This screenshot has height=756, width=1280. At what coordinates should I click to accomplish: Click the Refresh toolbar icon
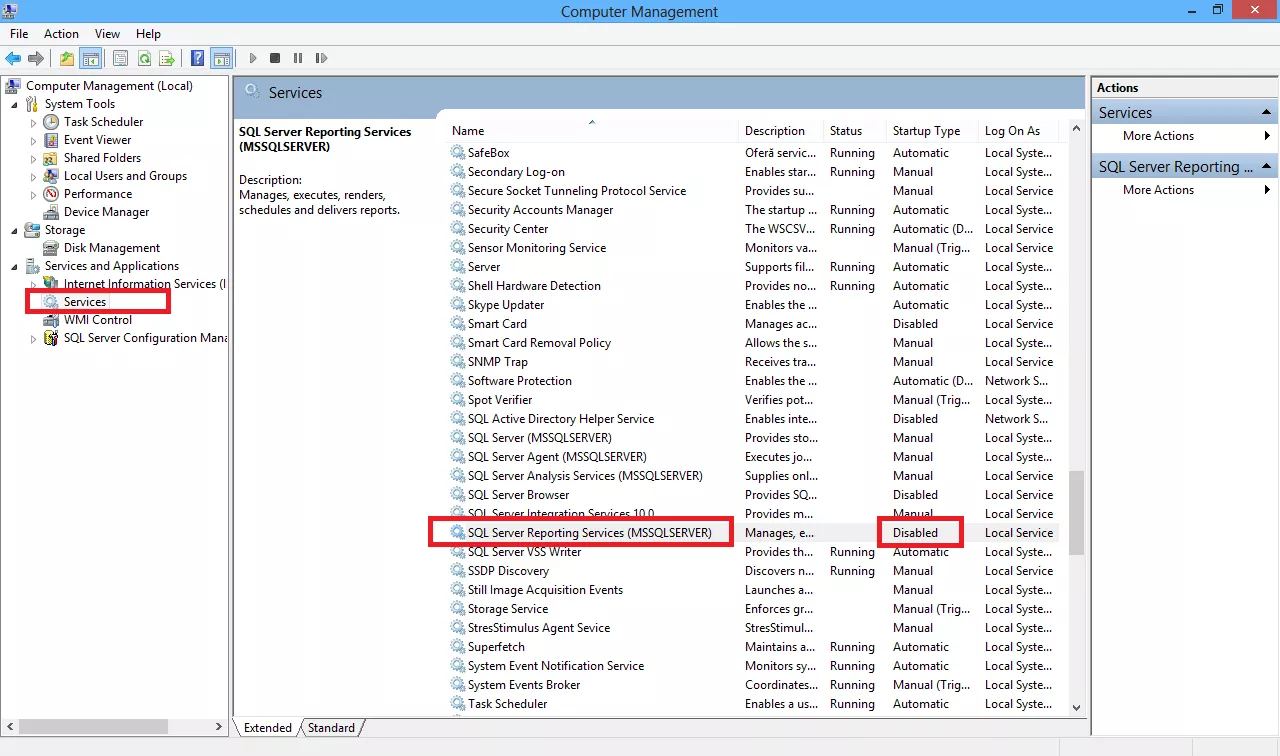144,59
